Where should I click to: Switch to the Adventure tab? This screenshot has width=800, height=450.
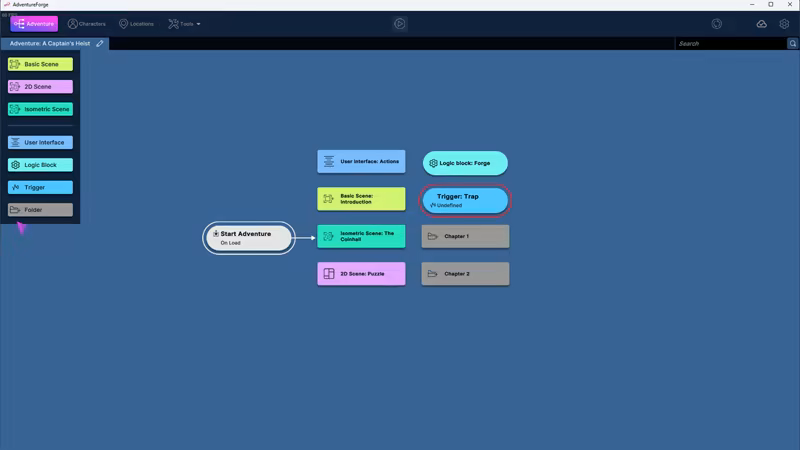[x=35, y=24]
